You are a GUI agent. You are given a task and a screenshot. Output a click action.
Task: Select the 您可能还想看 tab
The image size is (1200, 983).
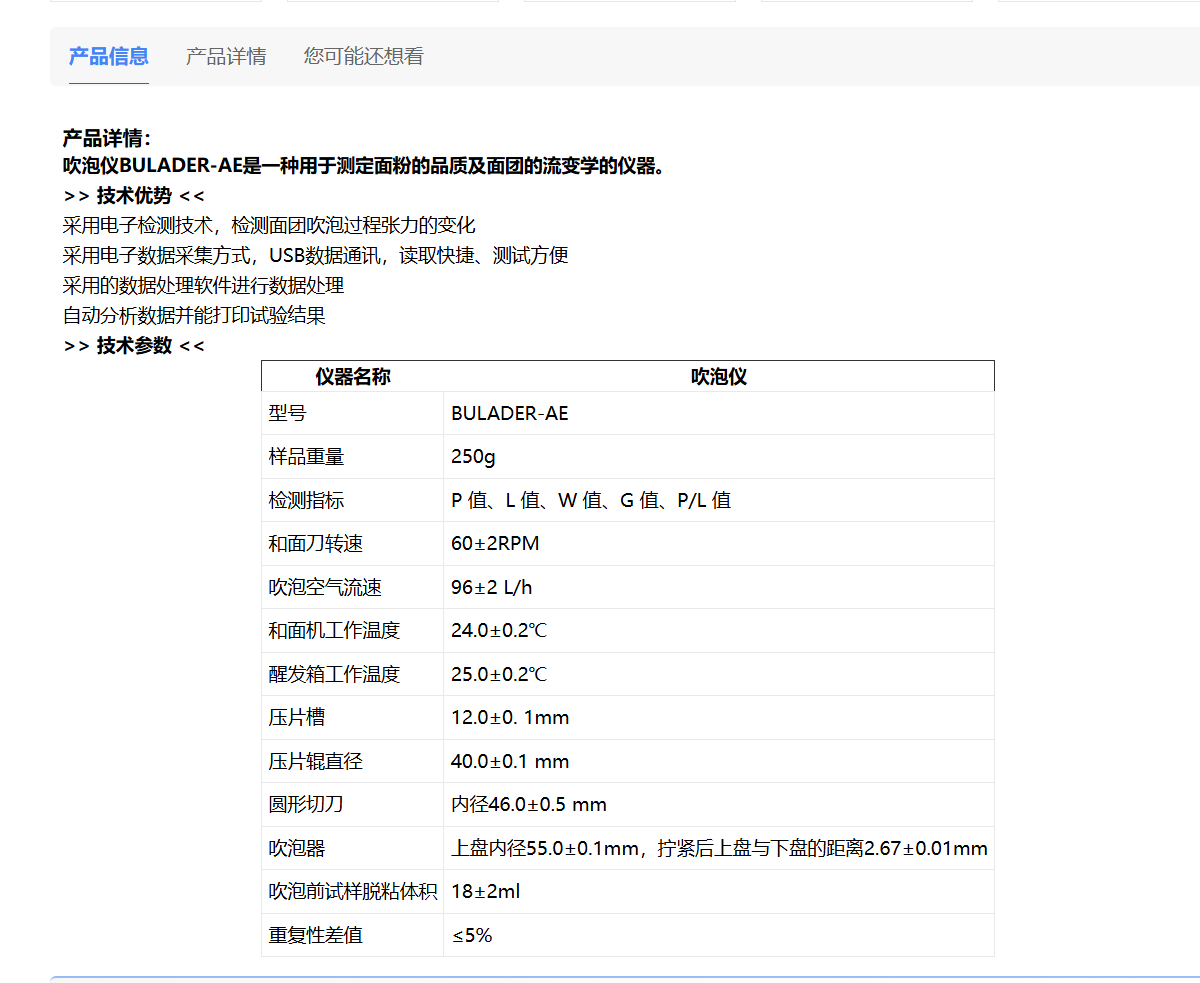pyautogui.click(x=363, y=56)
